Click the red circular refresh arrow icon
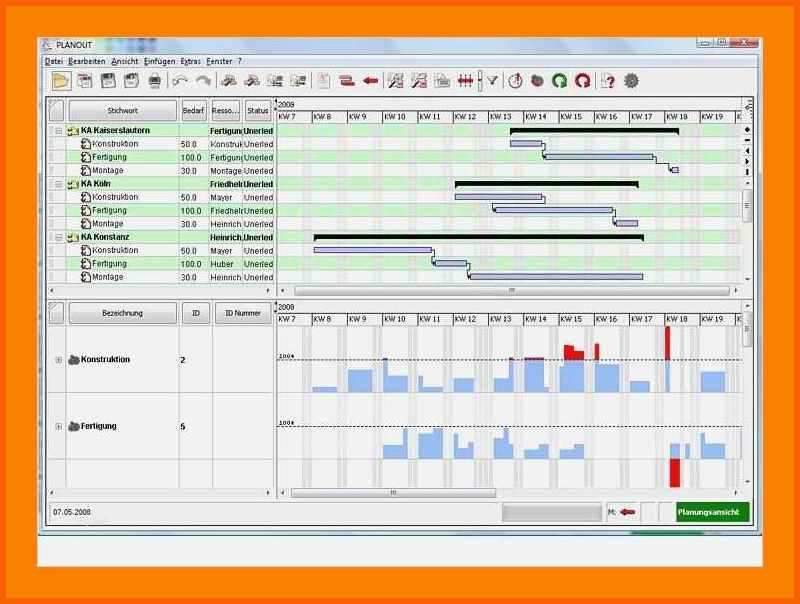 coord(583,81)
